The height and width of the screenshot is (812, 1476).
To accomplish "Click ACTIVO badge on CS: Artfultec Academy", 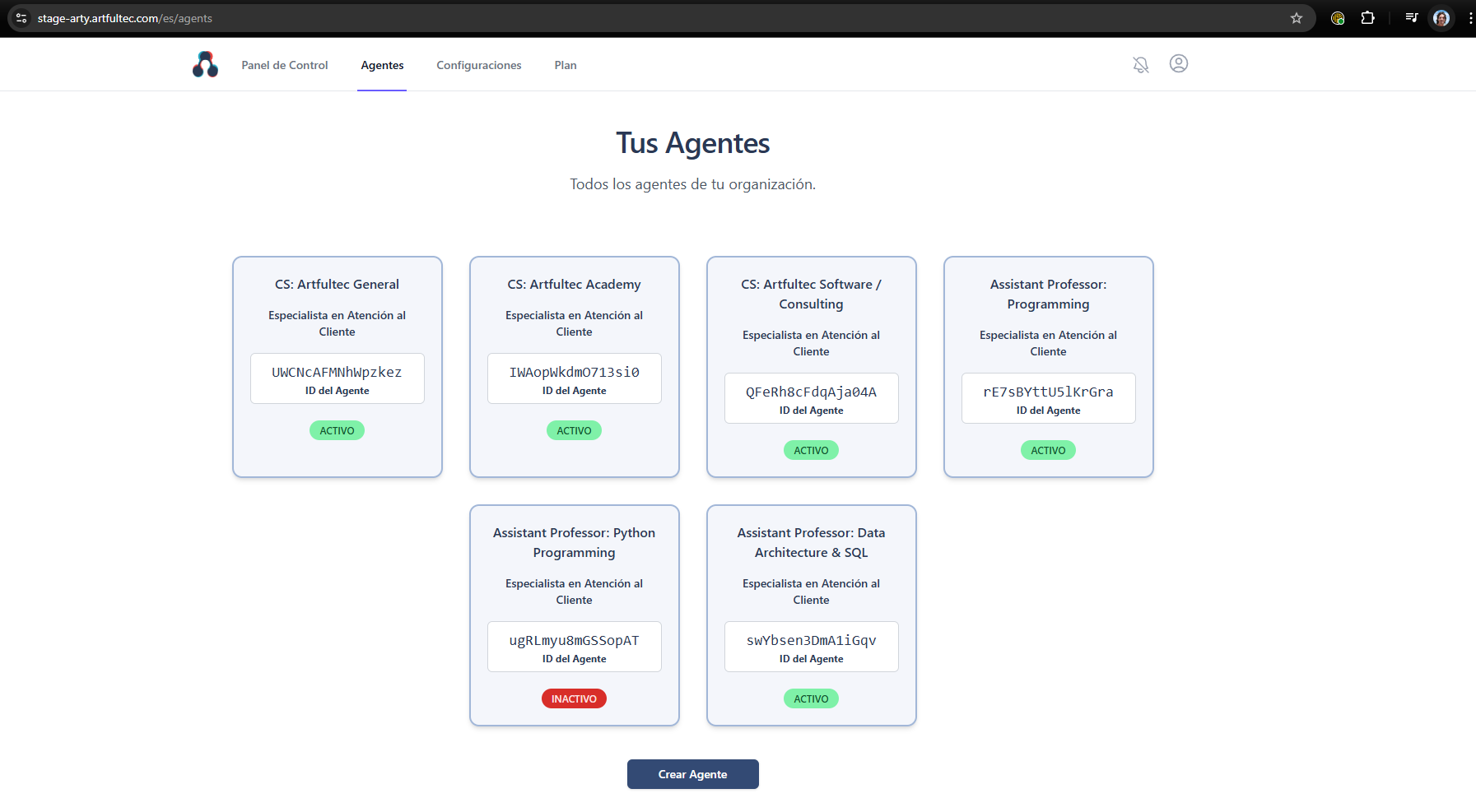I will [x=575, y=430].
